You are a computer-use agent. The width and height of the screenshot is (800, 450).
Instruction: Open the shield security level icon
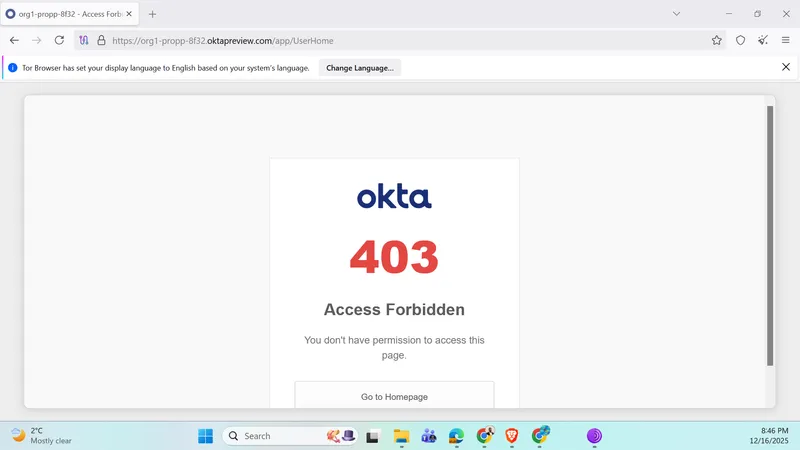(x=740, y=40)
